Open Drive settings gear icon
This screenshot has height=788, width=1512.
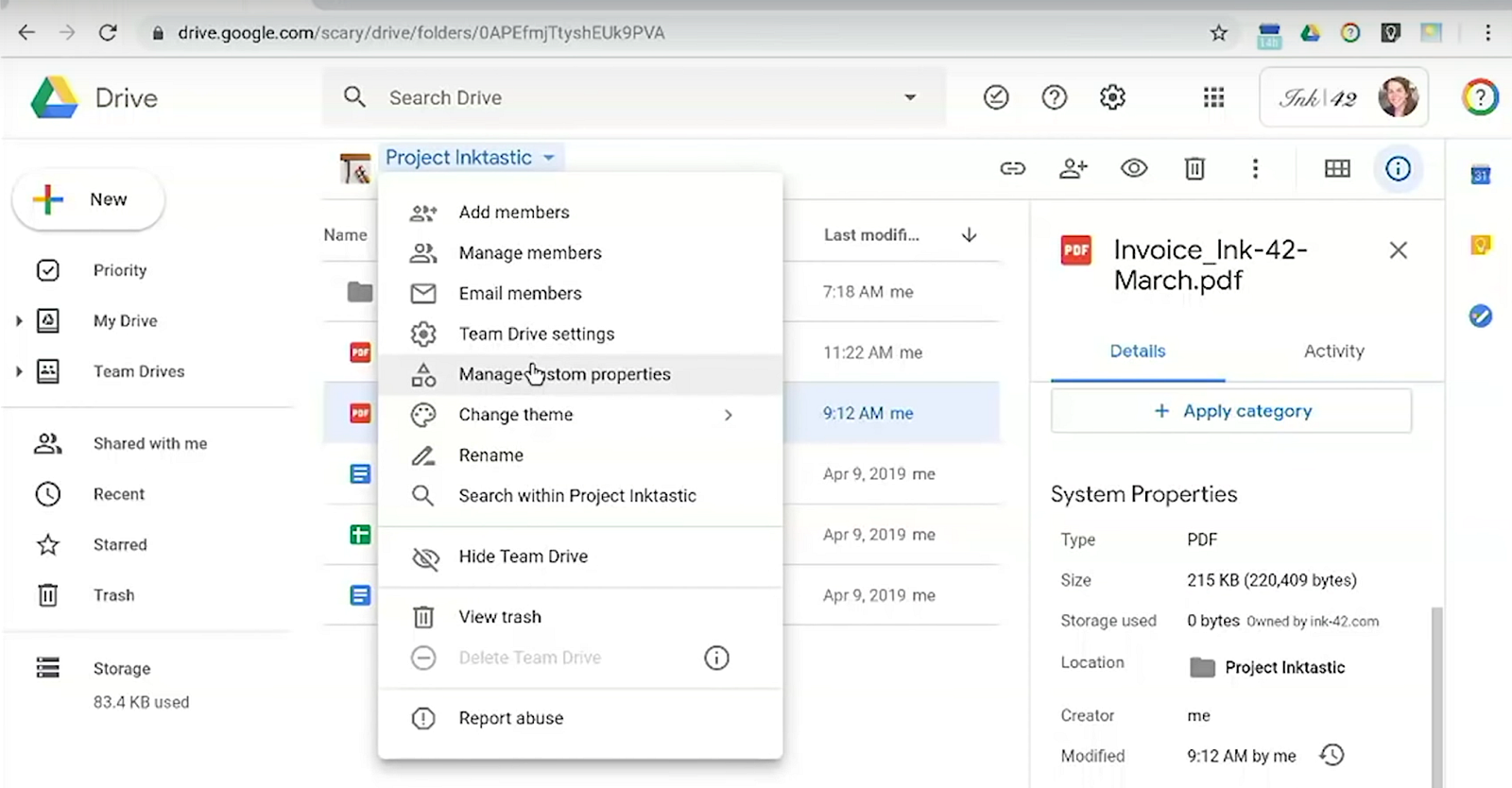pos(1112,97)
